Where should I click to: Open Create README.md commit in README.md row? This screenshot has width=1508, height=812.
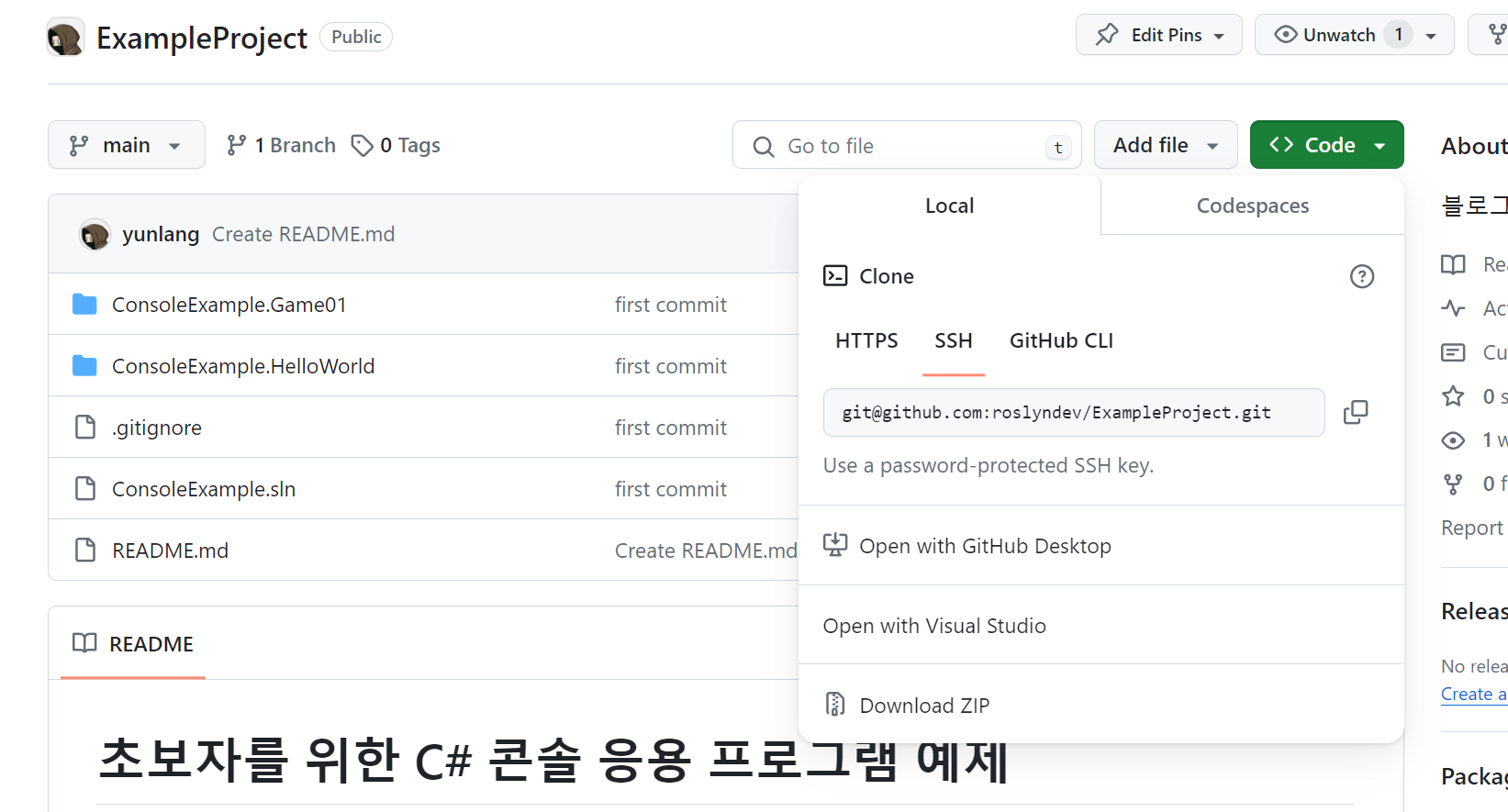(706, 551)
